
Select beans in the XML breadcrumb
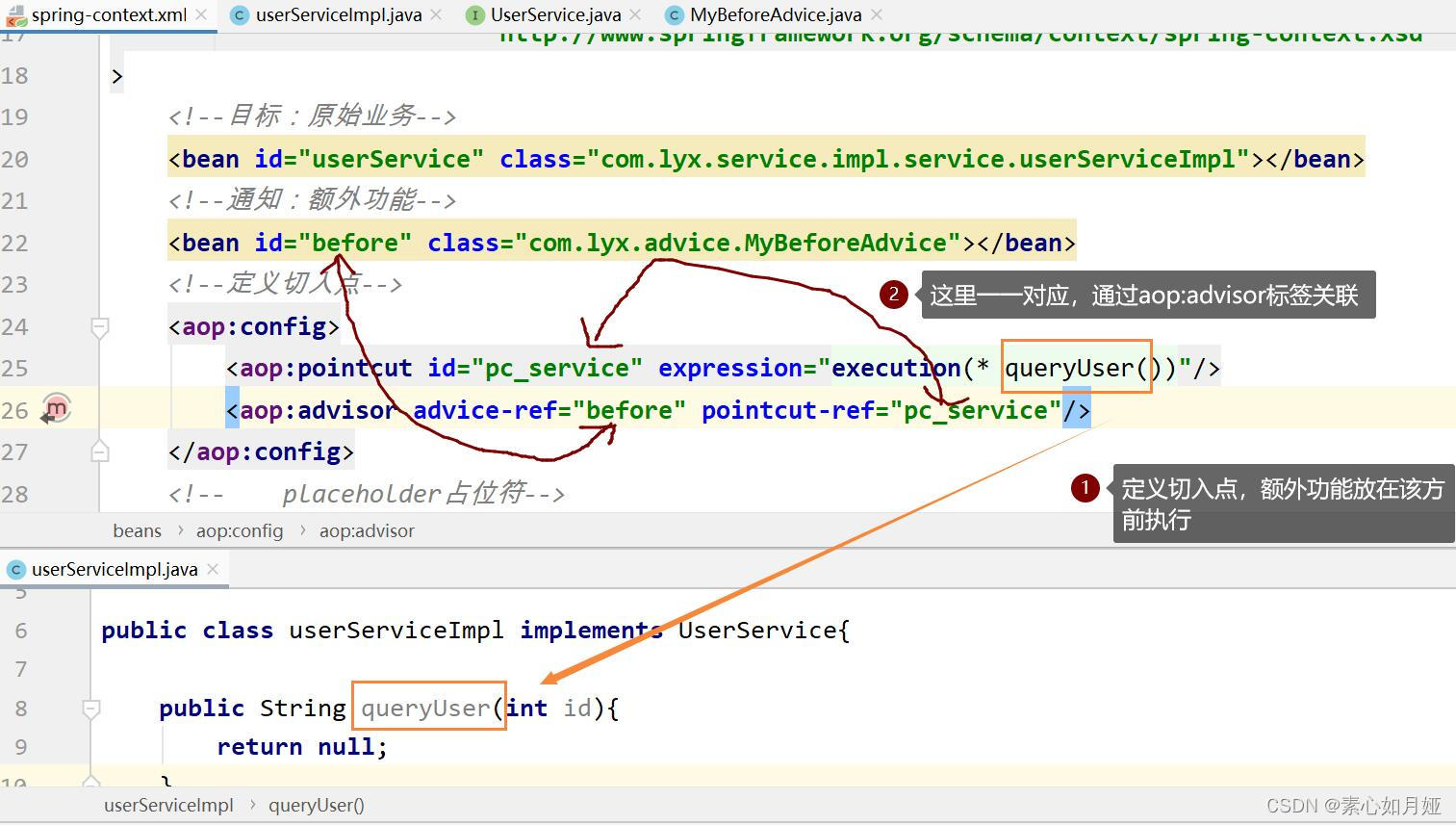[138, 530]
